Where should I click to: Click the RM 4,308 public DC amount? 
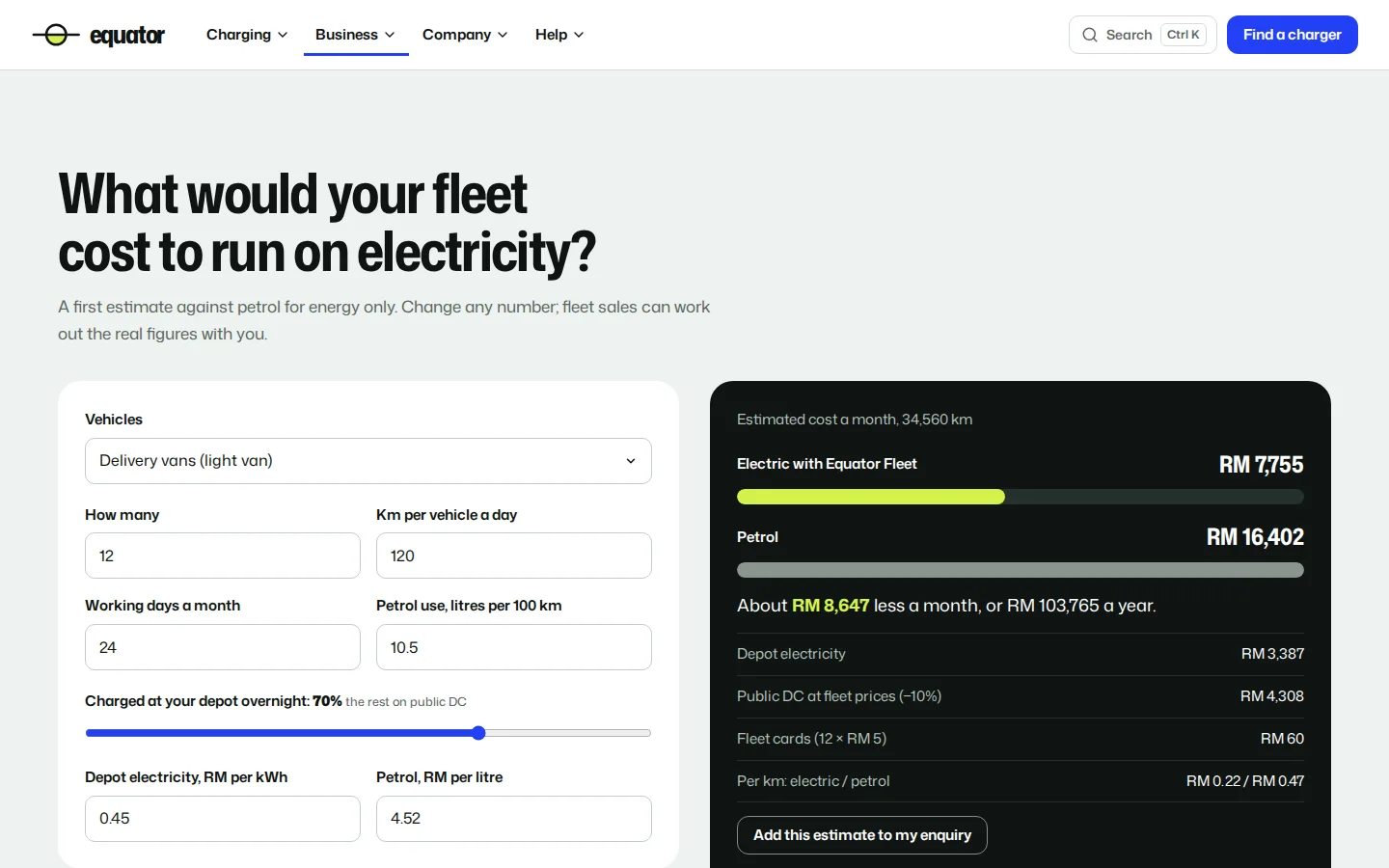click(x=1271, y=696)
